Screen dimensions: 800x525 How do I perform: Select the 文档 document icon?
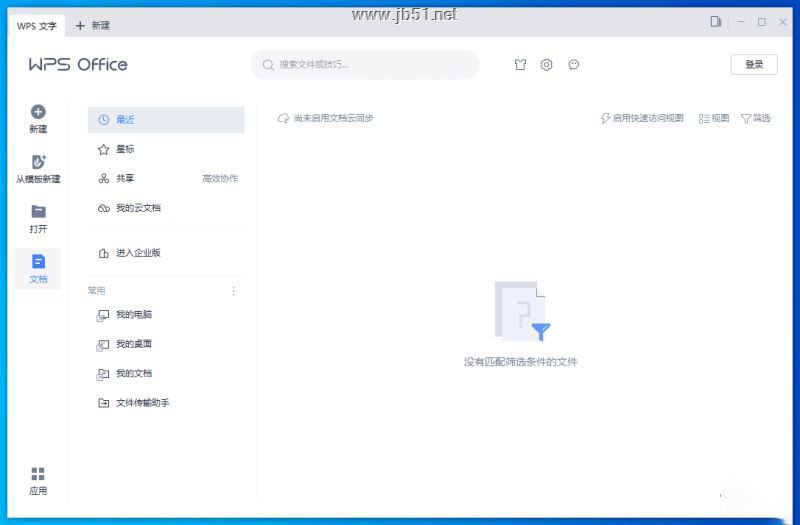click(38, 261)
